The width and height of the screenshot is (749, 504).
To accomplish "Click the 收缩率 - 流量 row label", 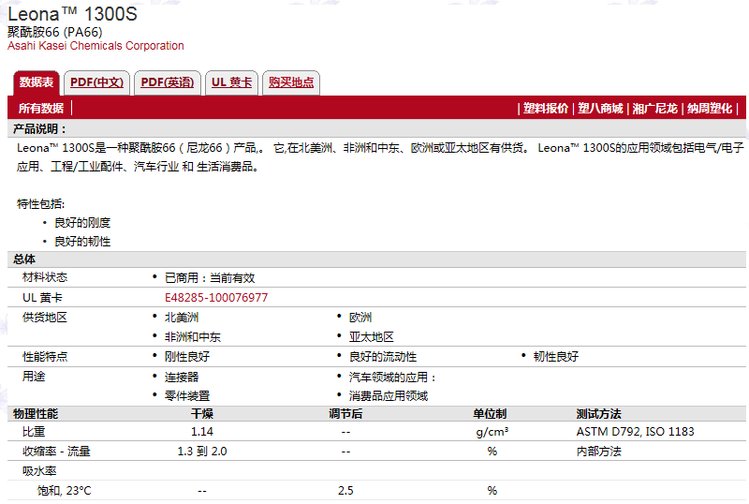I will tap(56, 451).
